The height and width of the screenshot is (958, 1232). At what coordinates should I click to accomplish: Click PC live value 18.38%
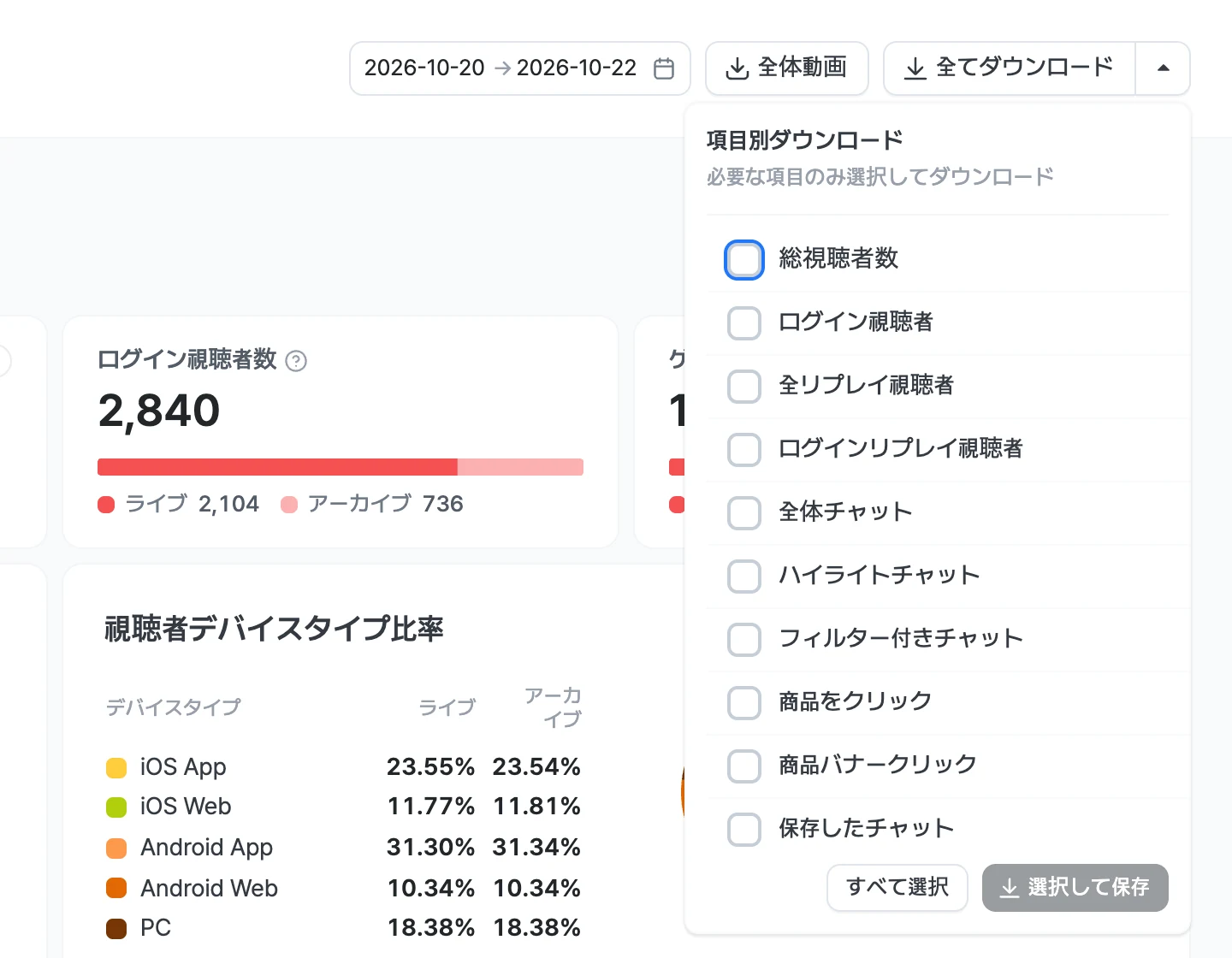click(431, 928)
